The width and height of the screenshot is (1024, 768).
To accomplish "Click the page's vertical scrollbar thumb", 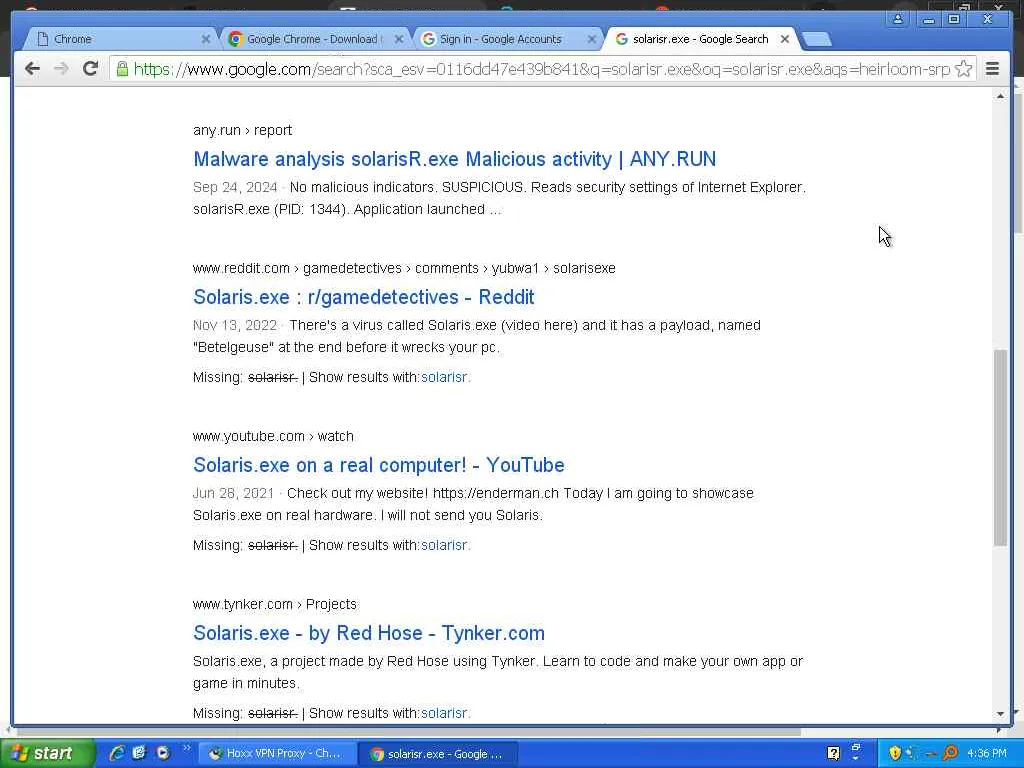I will (x=1000, y=447).
